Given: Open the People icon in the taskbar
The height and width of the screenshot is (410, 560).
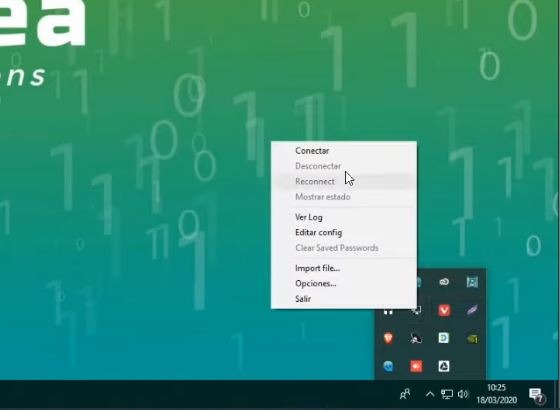Looking at the screenshot, I should tap(405, 394).
